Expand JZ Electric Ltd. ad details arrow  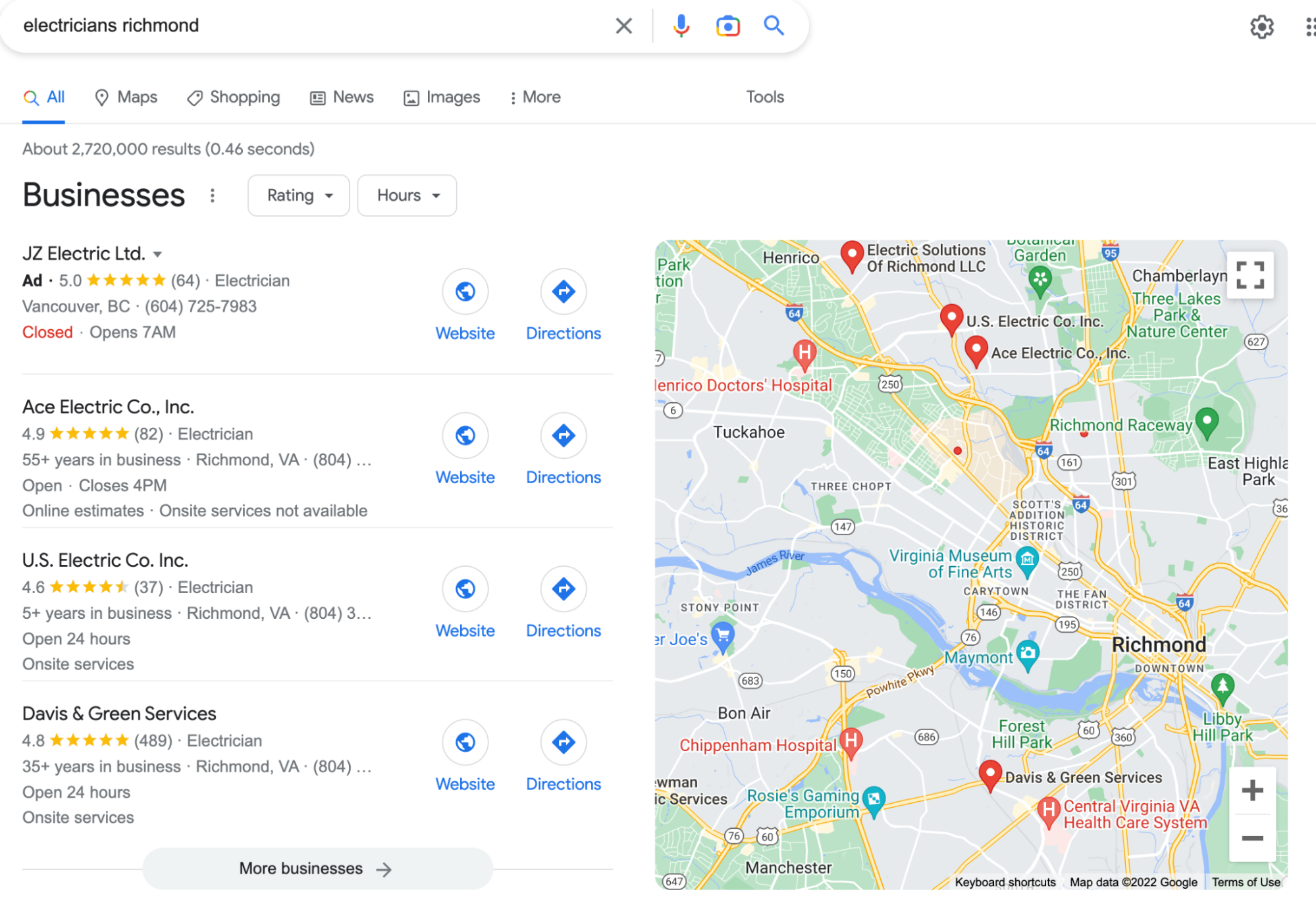pos(158,253)
